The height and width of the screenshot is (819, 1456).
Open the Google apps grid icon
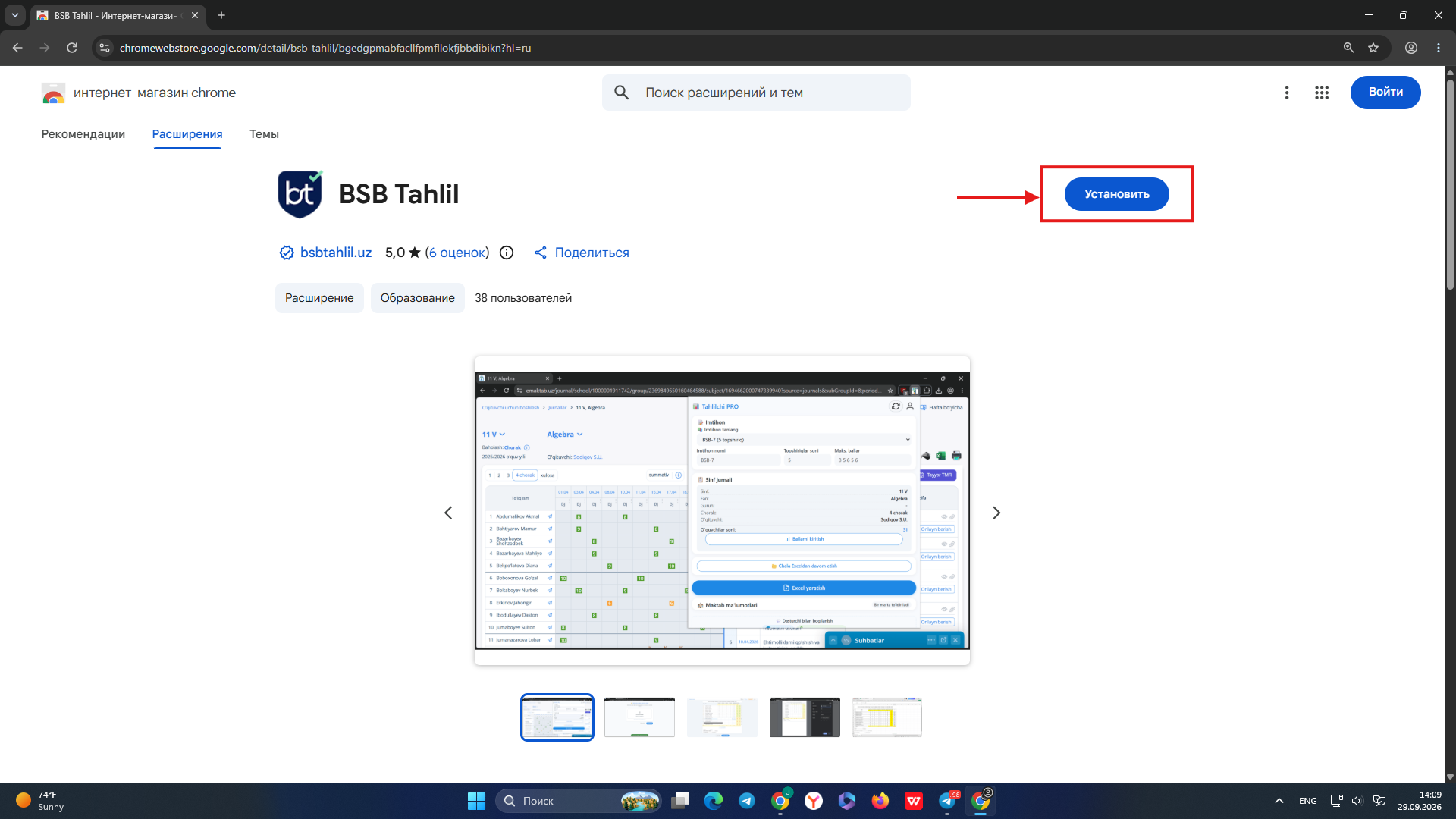1322,93
